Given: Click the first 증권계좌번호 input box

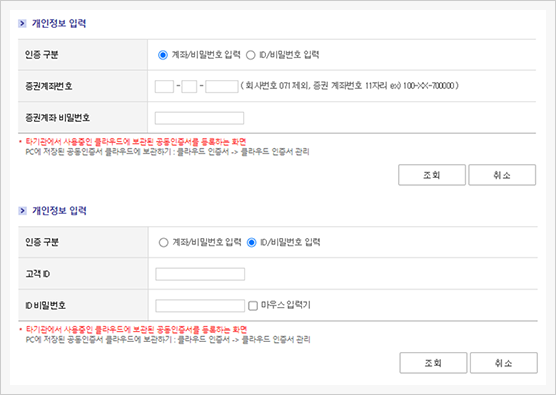Looking at the screenshot, I should click(x=164, y=87).
